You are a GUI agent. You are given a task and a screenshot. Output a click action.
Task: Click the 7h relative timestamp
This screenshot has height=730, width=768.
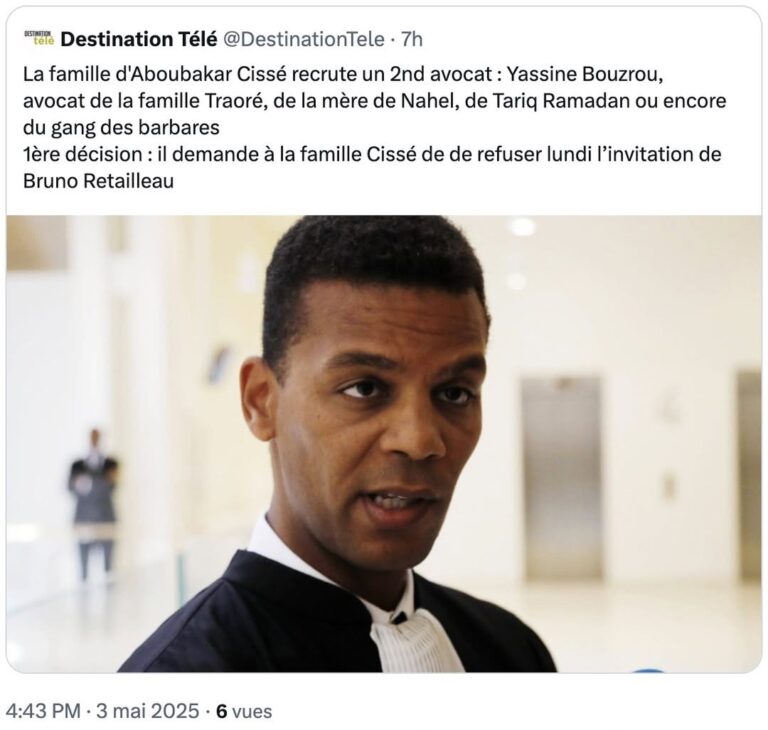tap(412, 39)
